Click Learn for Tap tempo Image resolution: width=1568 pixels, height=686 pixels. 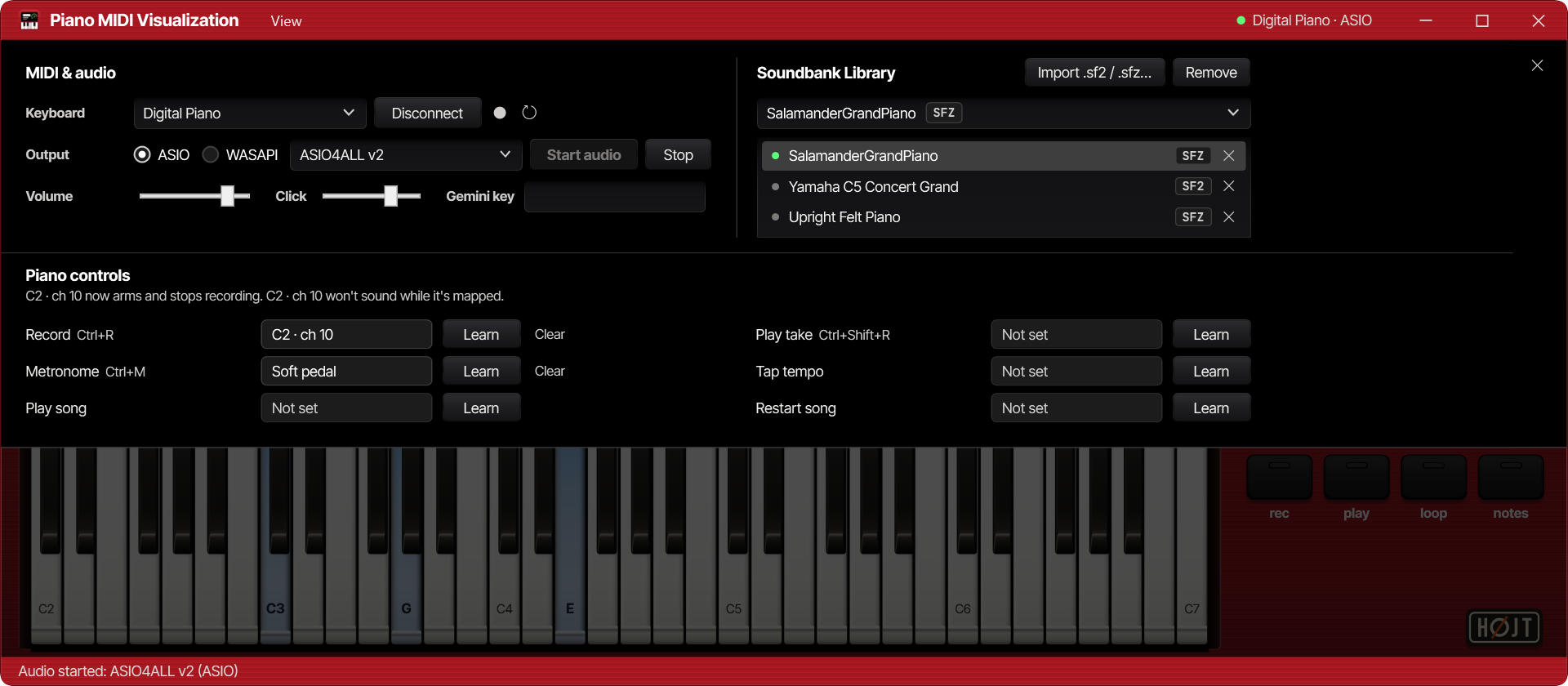coord(1211,372)
